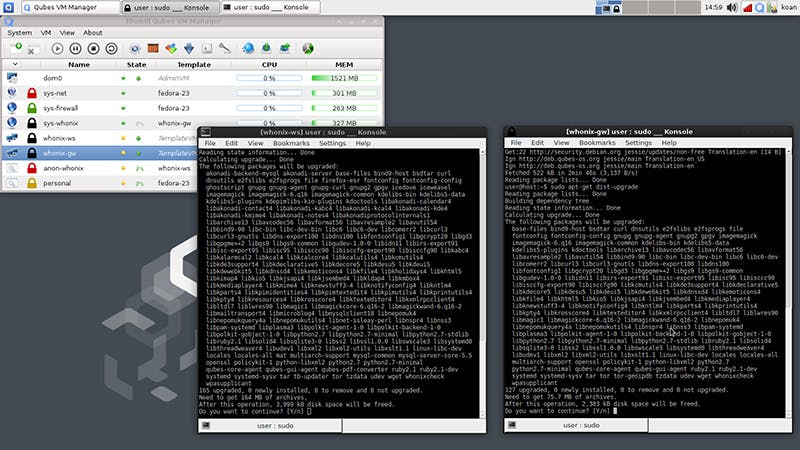Switch to the first Konsole taskbar entry with lock
The width and height of the screenshot is (800, 450).
[x=170, y=7]
